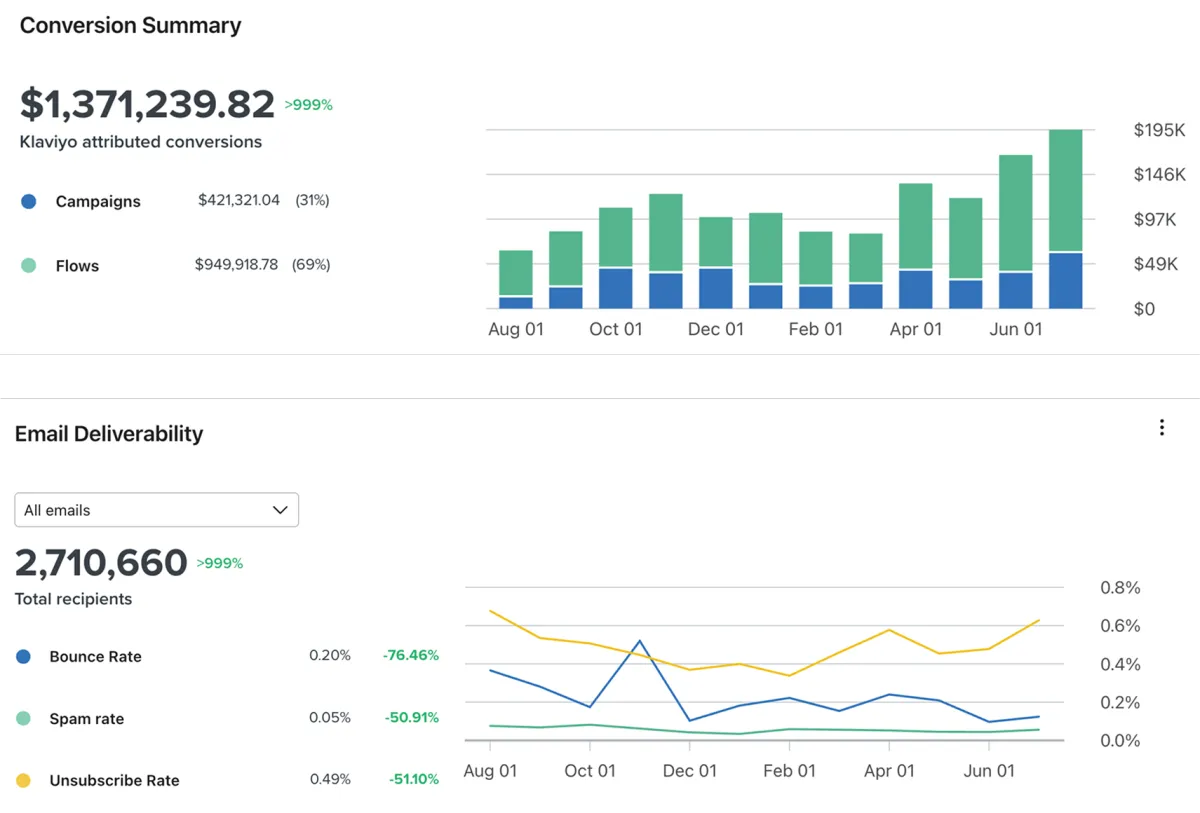Click the chevron in All emails selector
Screen dimensions: 1200x813
pos(280,510)
